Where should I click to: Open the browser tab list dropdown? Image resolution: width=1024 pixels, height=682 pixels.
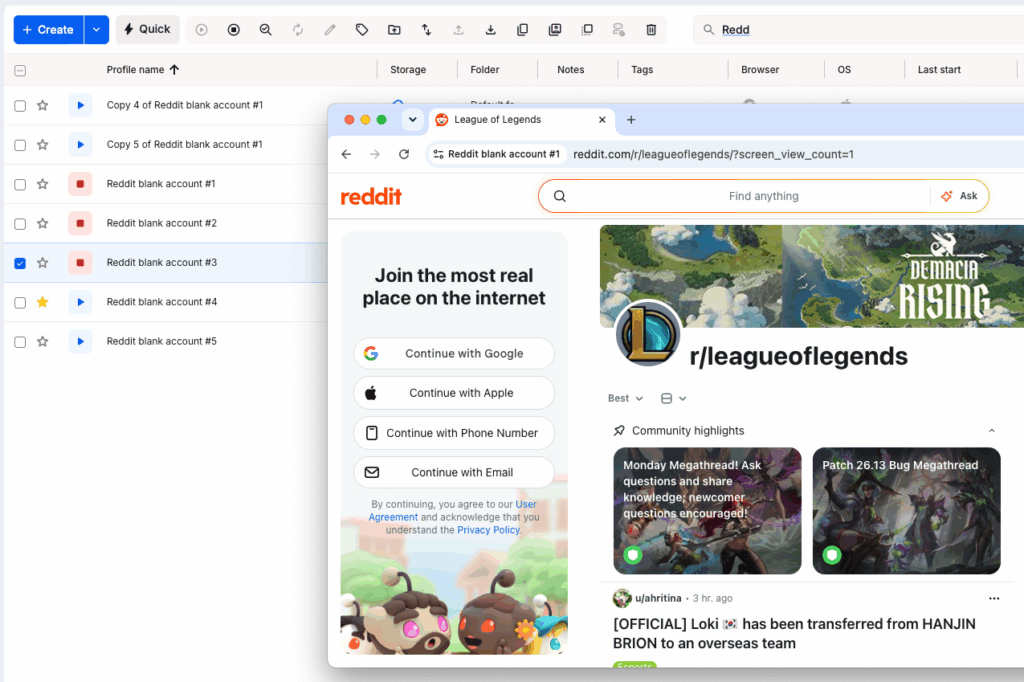pyautogui.click(x=412, y=120)
